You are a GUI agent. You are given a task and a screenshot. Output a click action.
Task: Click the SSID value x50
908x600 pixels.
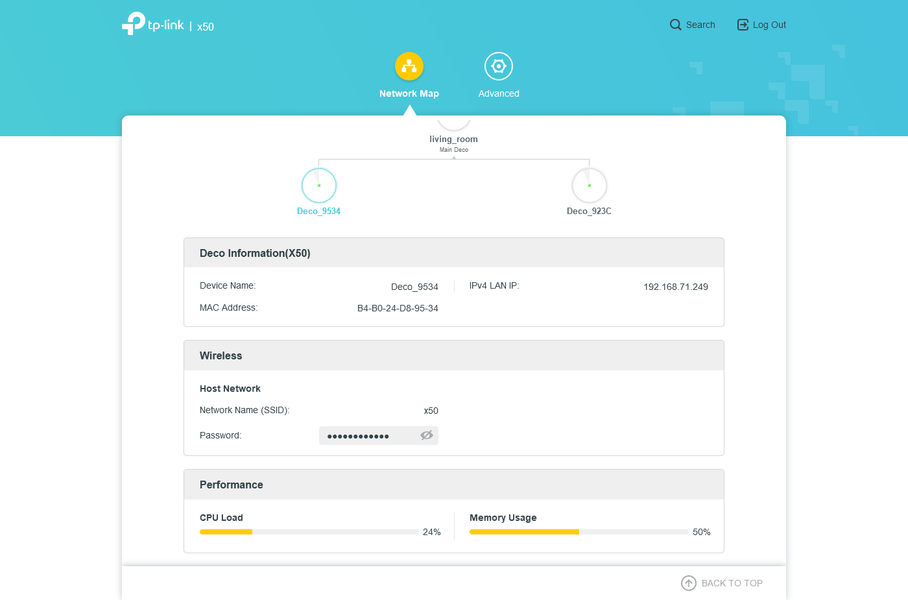pyautogui.click(x=431, y=411)
